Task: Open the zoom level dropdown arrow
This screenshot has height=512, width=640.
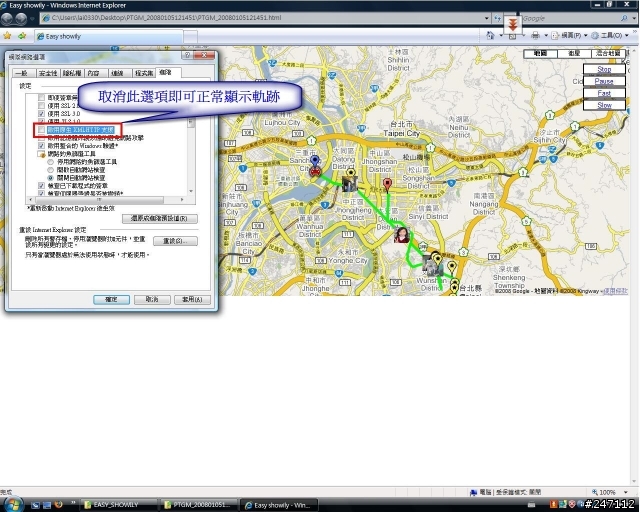Action: [625, 492]
